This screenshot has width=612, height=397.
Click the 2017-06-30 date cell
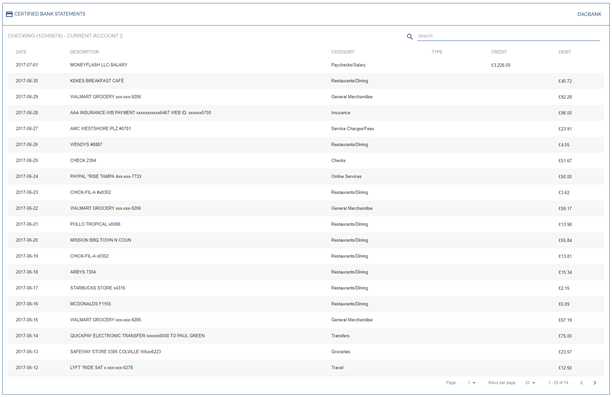27,81
